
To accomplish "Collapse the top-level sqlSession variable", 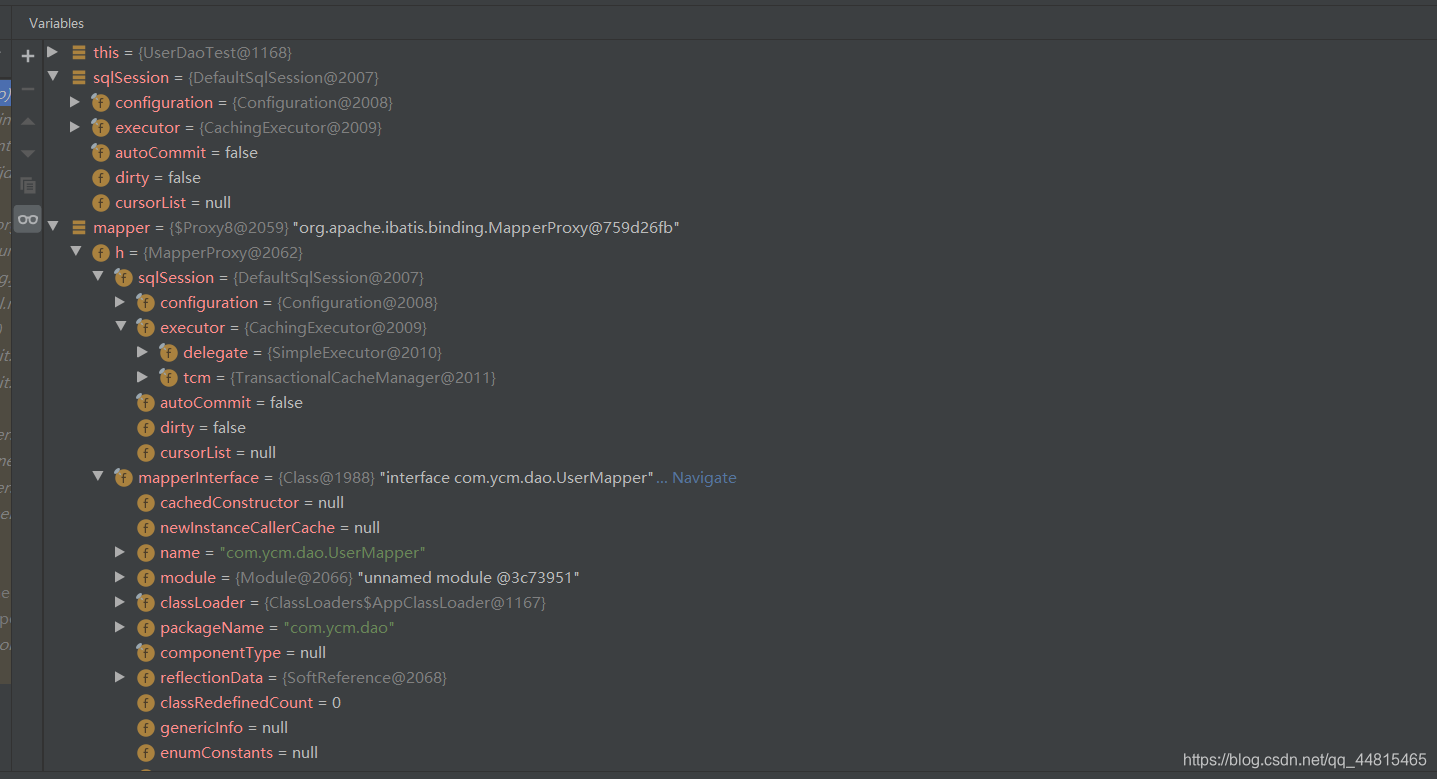I will pos(53,77).
